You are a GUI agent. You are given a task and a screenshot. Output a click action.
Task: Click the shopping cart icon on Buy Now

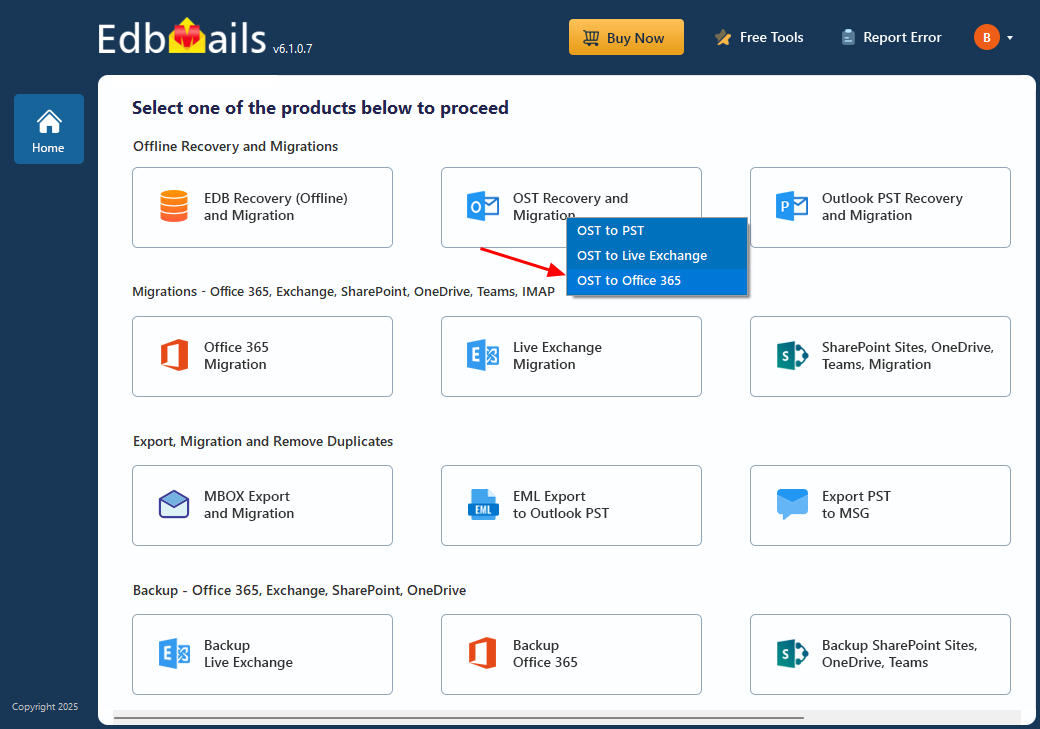pos(590,38)
